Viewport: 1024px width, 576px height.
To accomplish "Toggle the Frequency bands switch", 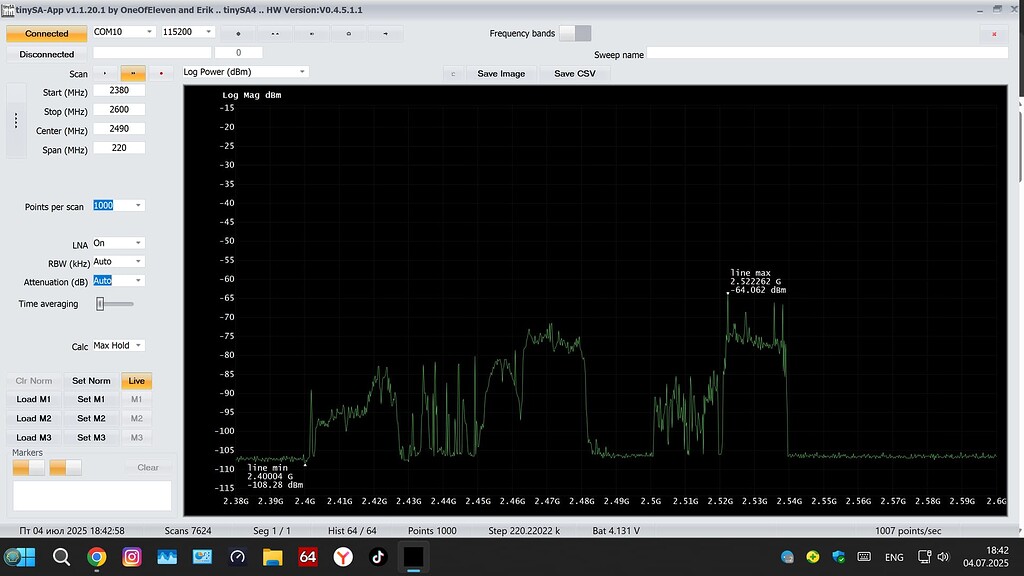I will pos(575,33).
